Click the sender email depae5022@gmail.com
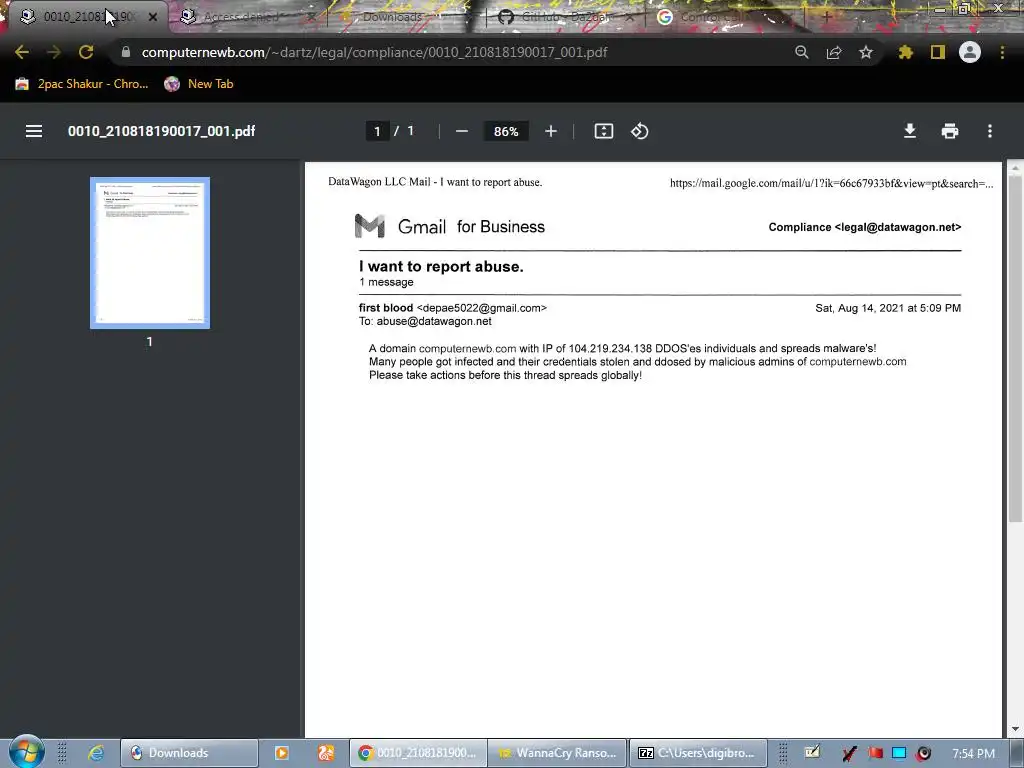1024x768 pixels. (482, 308)
